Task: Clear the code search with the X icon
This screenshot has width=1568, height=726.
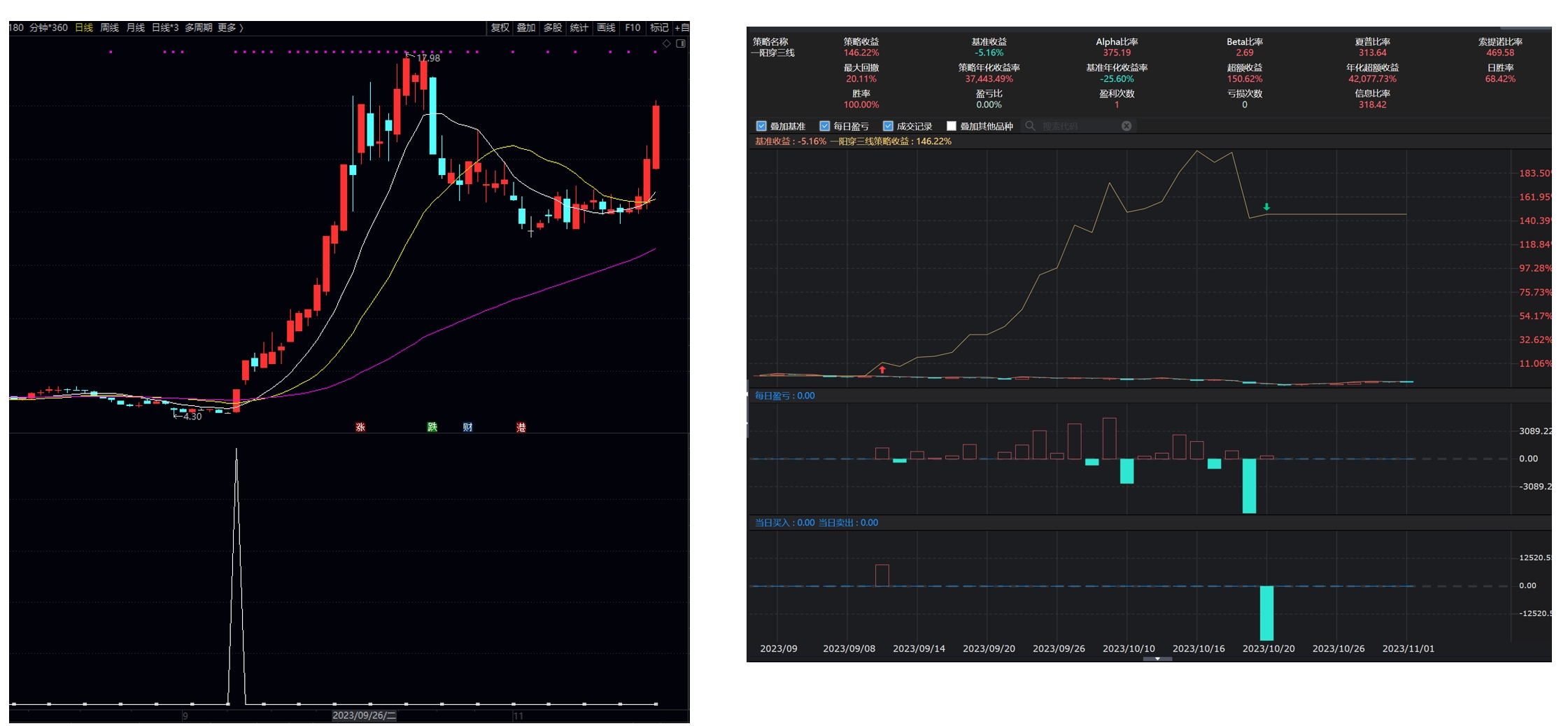Action: [x=1126, y=126]
